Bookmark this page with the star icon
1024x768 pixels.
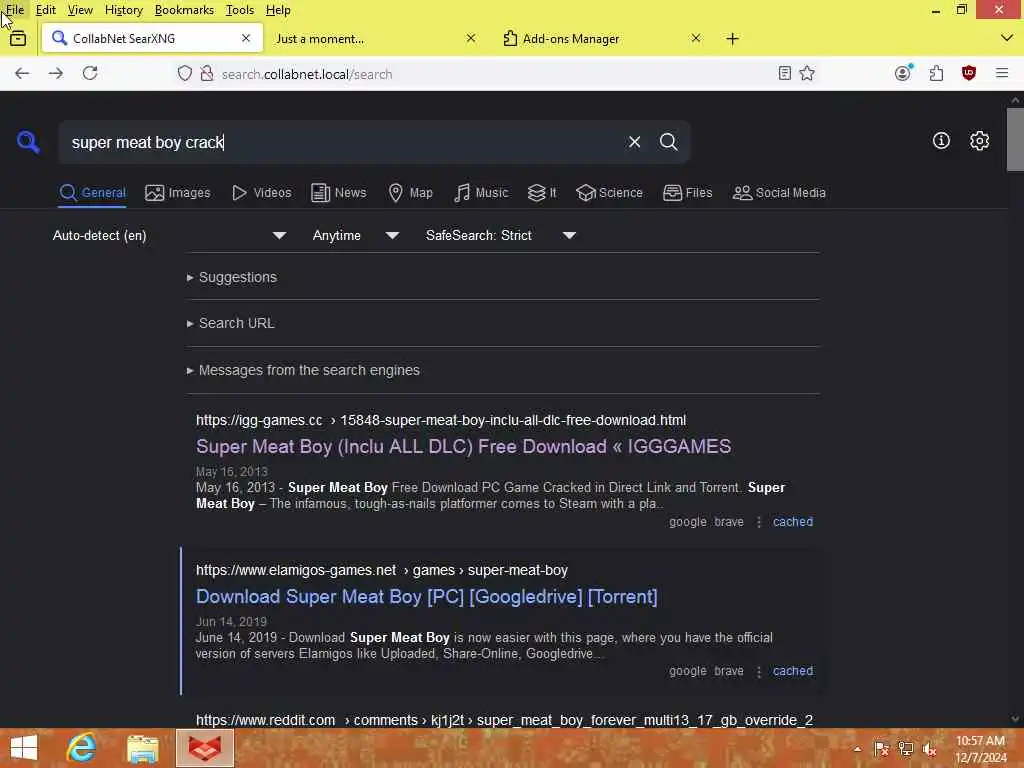click(x=807, y=73)
